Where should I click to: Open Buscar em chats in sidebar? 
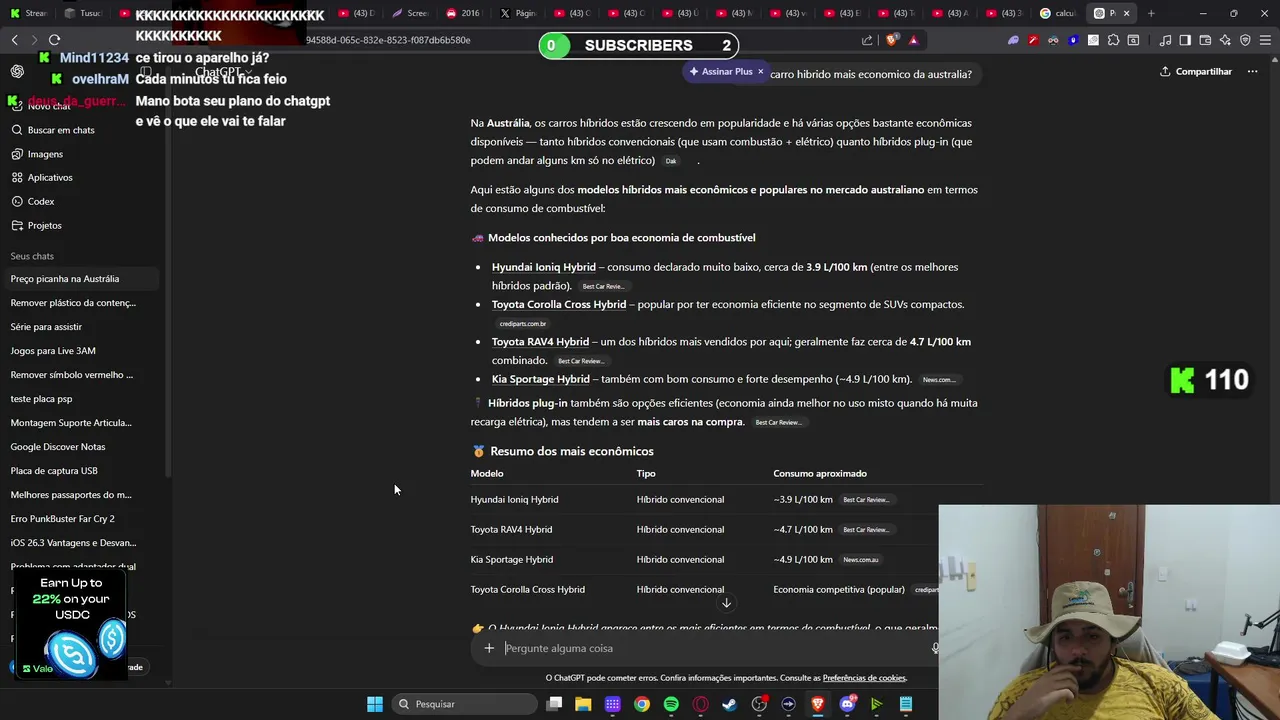pos(61,130)
